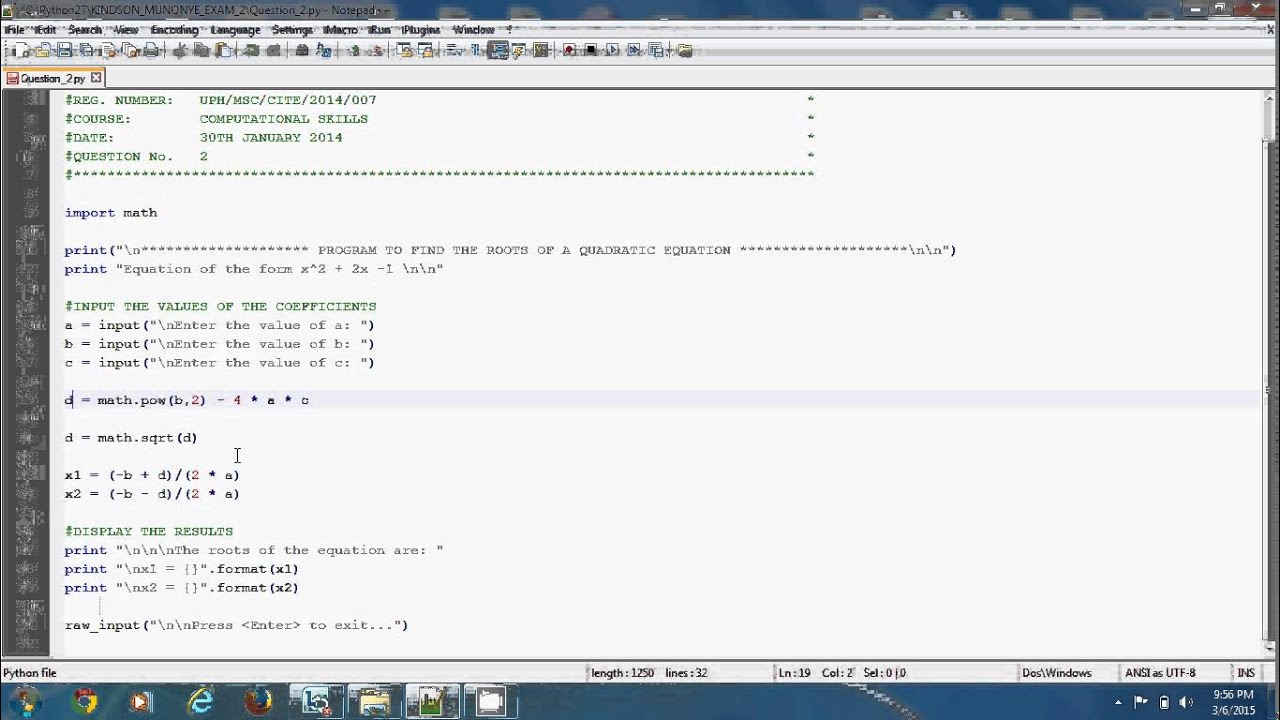
Task: Click the raw_input exit prompt line
Action: coord(236,625)
